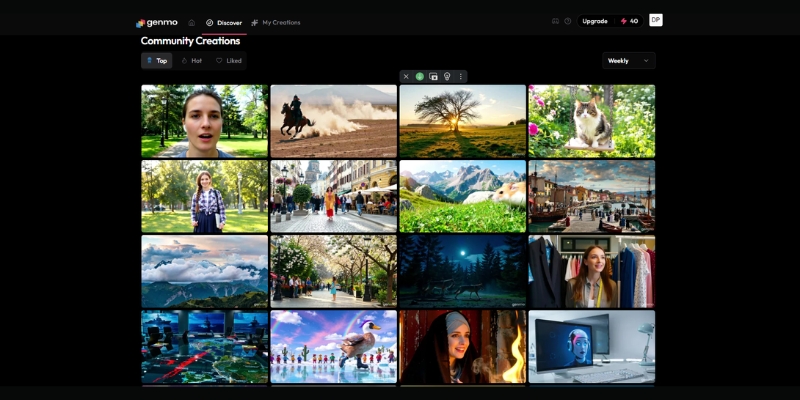This screenshot has height=400, width=800.
Task: Open the Discord icon in header
Action: pos(555,21)
